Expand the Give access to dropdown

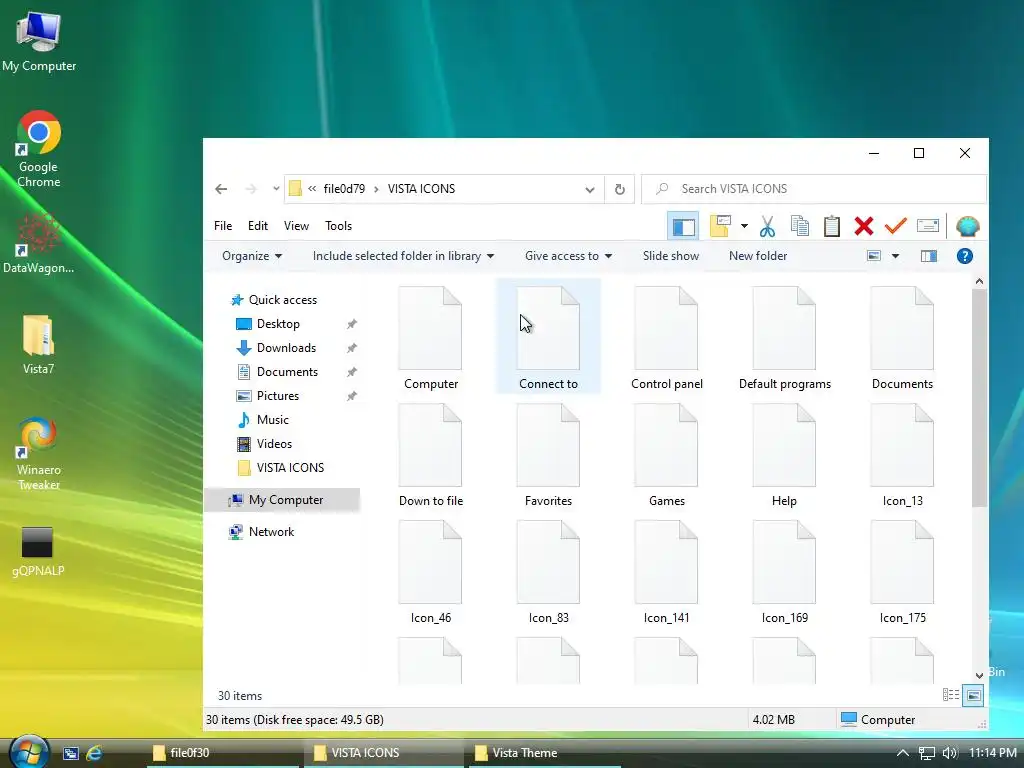(x=568, y=256)
